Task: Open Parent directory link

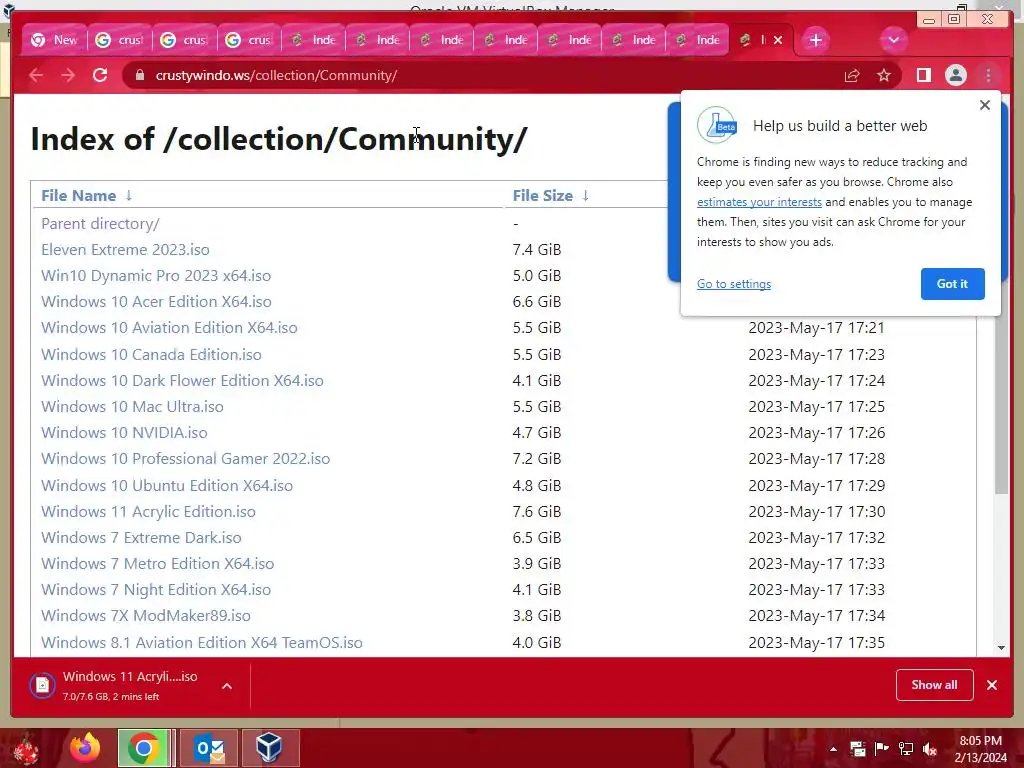Action: pyautogui.click(x=100, y=223)
